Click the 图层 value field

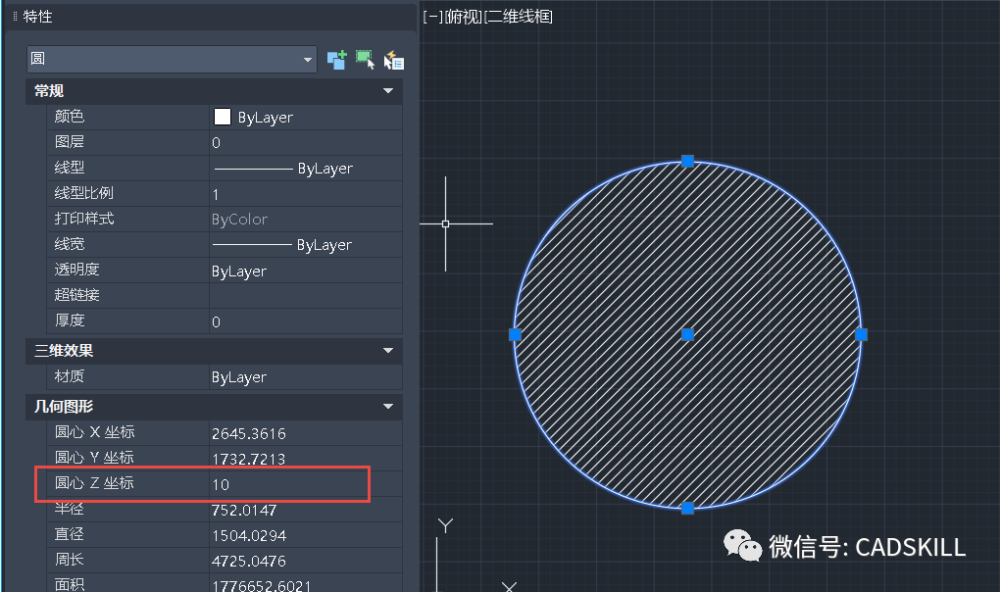coord(305,143)
